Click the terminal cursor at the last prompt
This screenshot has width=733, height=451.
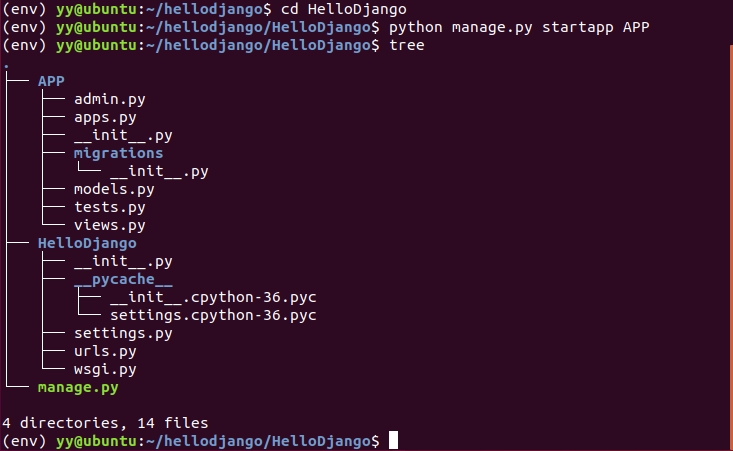394,441
